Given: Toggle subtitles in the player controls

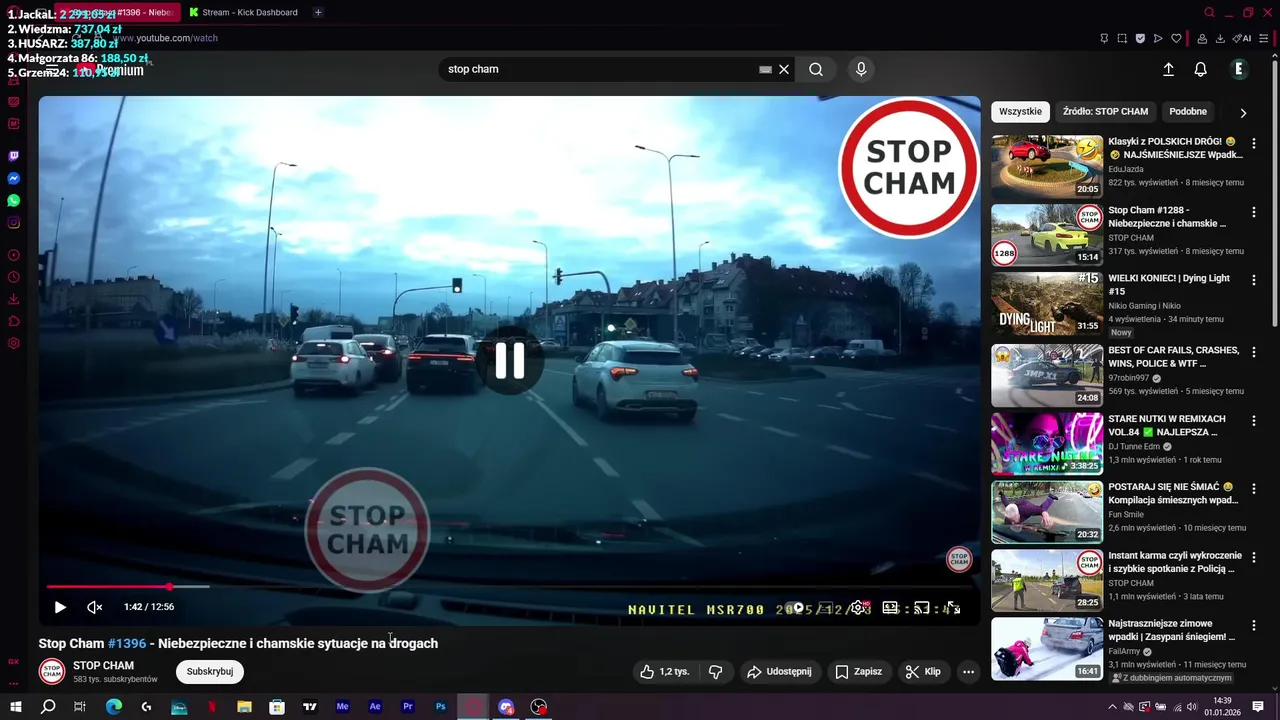Looking at the screenshot, I should coord(828,608).
